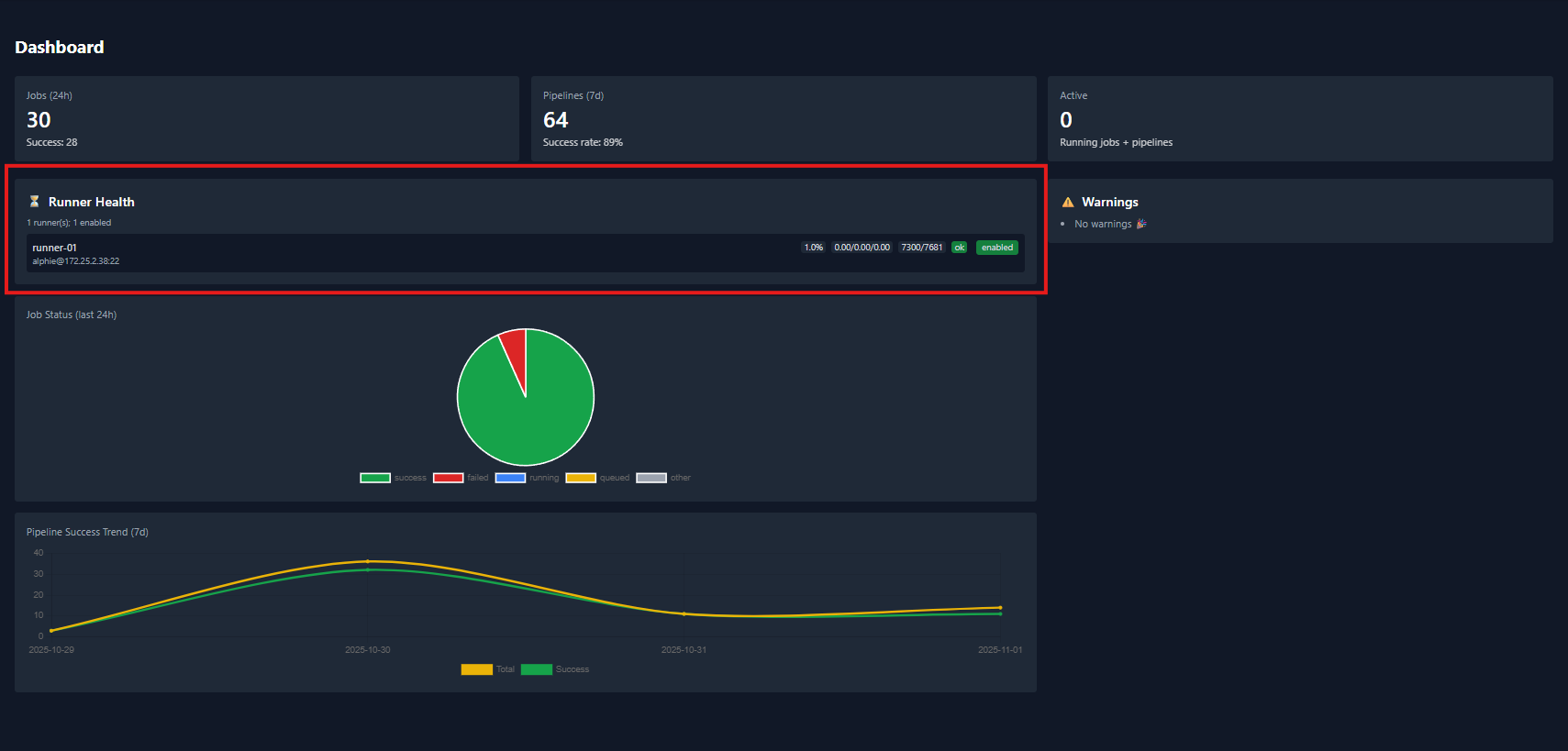
Task: Click the jobs count value 30
Action: (x=39, y=120)
